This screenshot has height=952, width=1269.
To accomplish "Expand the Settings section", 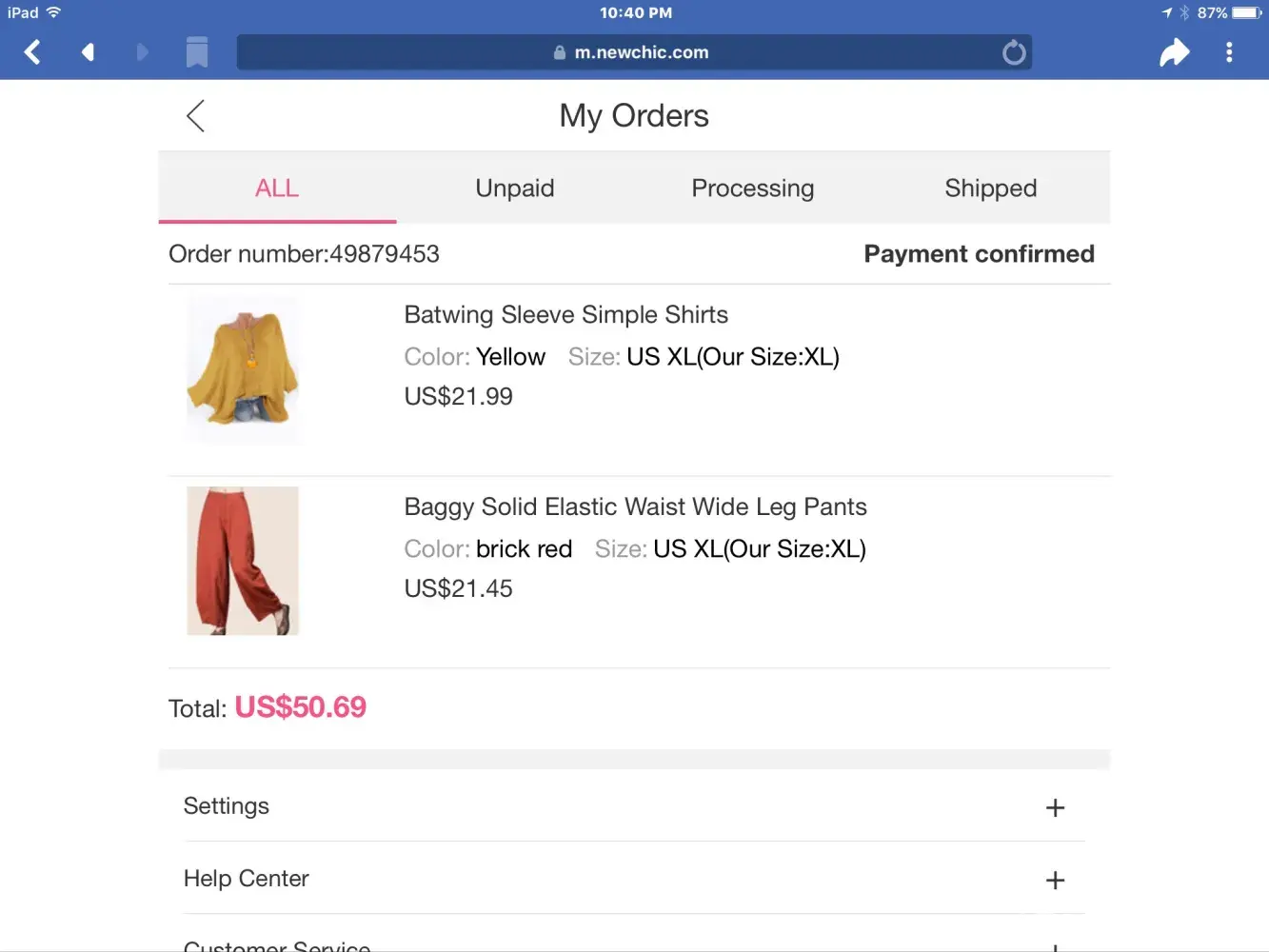I will point(1055,808).
